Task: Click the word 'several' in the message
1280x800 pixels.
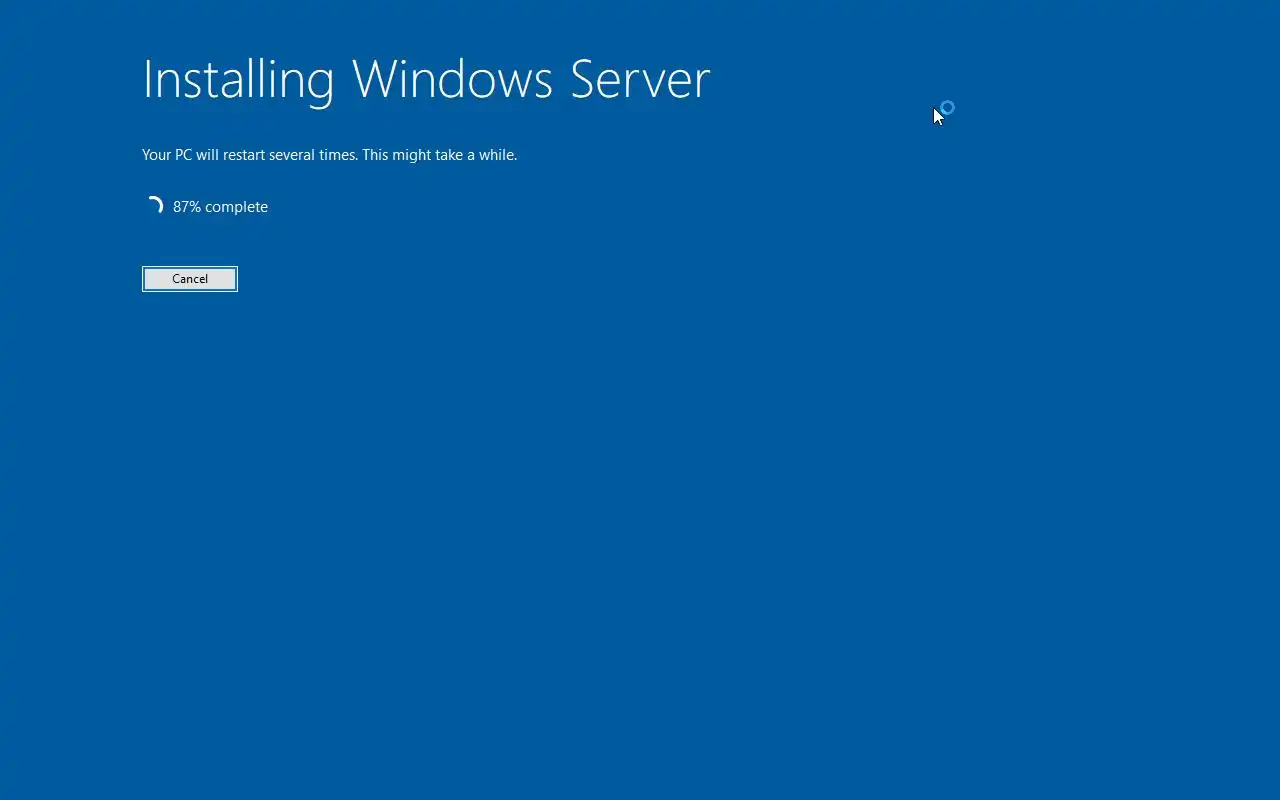Action: coord(292,155)
